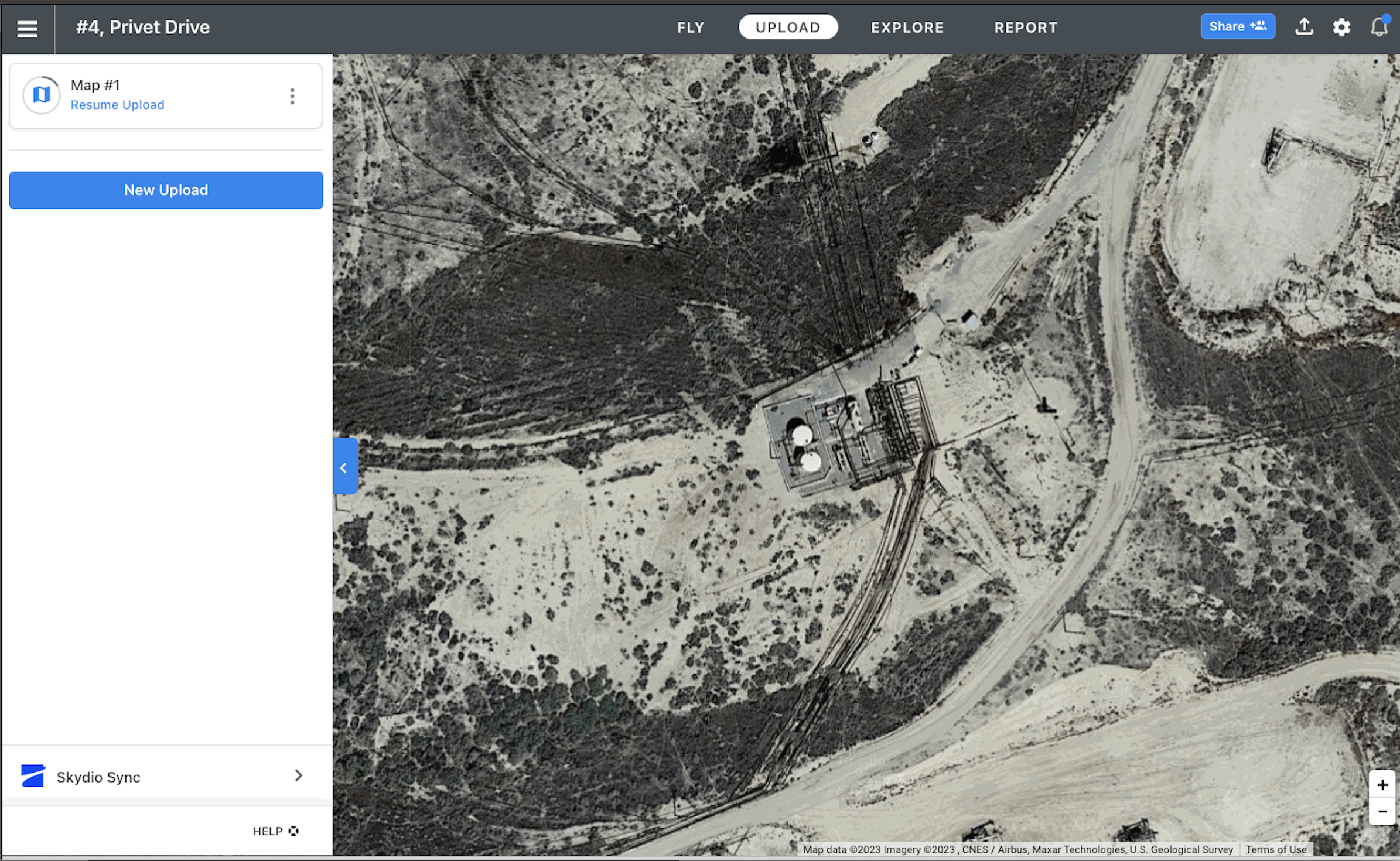Open the hamburger main menu
Viewport: 1400px width, 861px height.
[28, 28]
